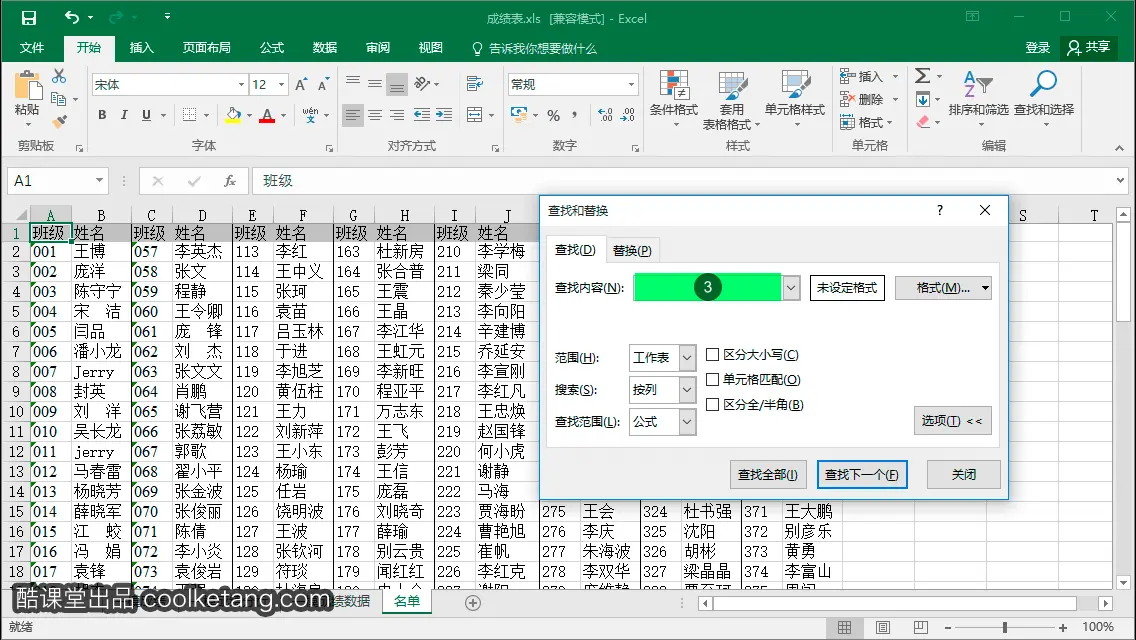
Task: Increase font size
Action: [301, 85]
